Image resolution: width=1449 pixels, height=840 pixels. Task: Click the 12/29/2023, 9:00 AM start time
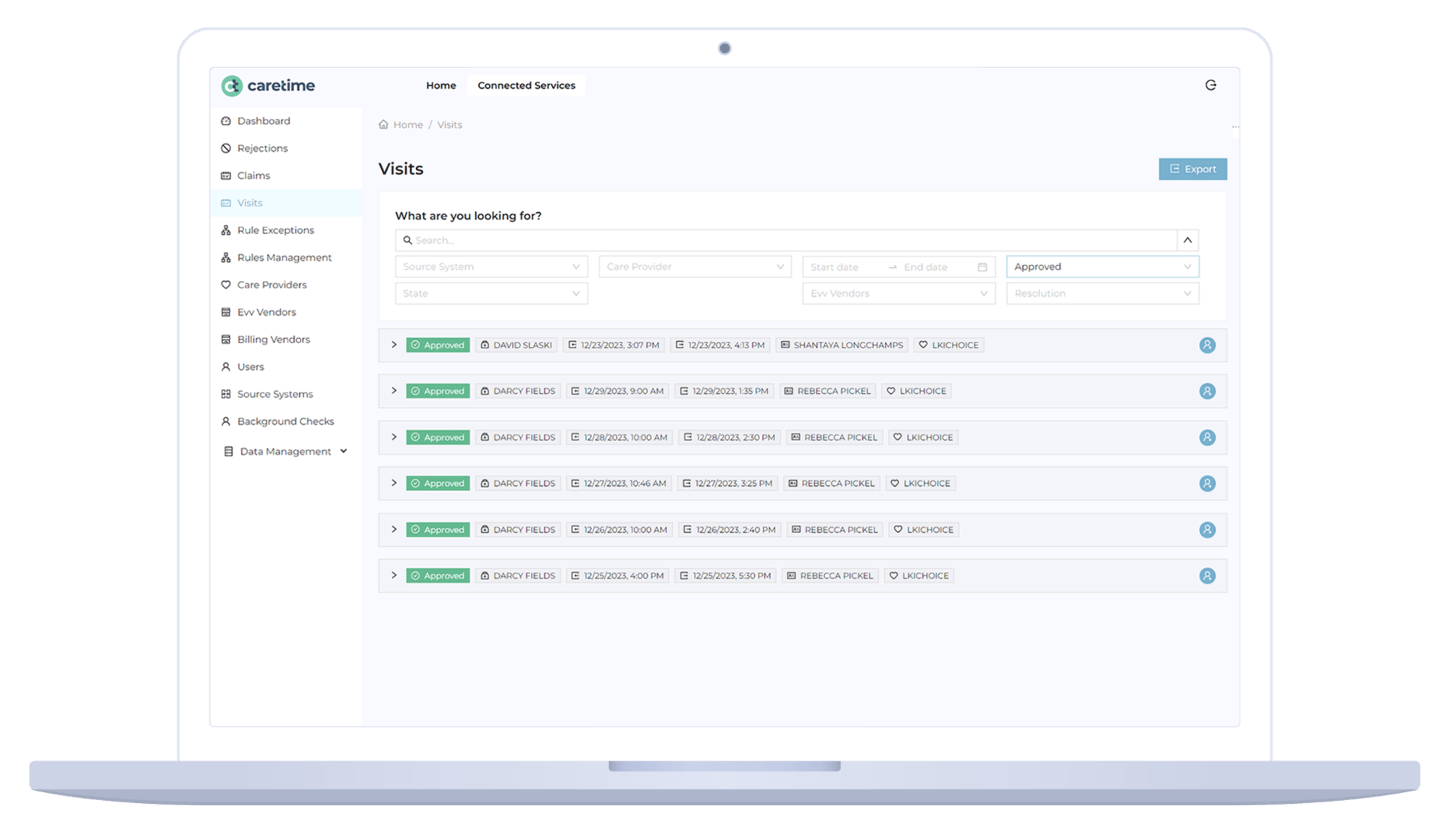point(617,391)
